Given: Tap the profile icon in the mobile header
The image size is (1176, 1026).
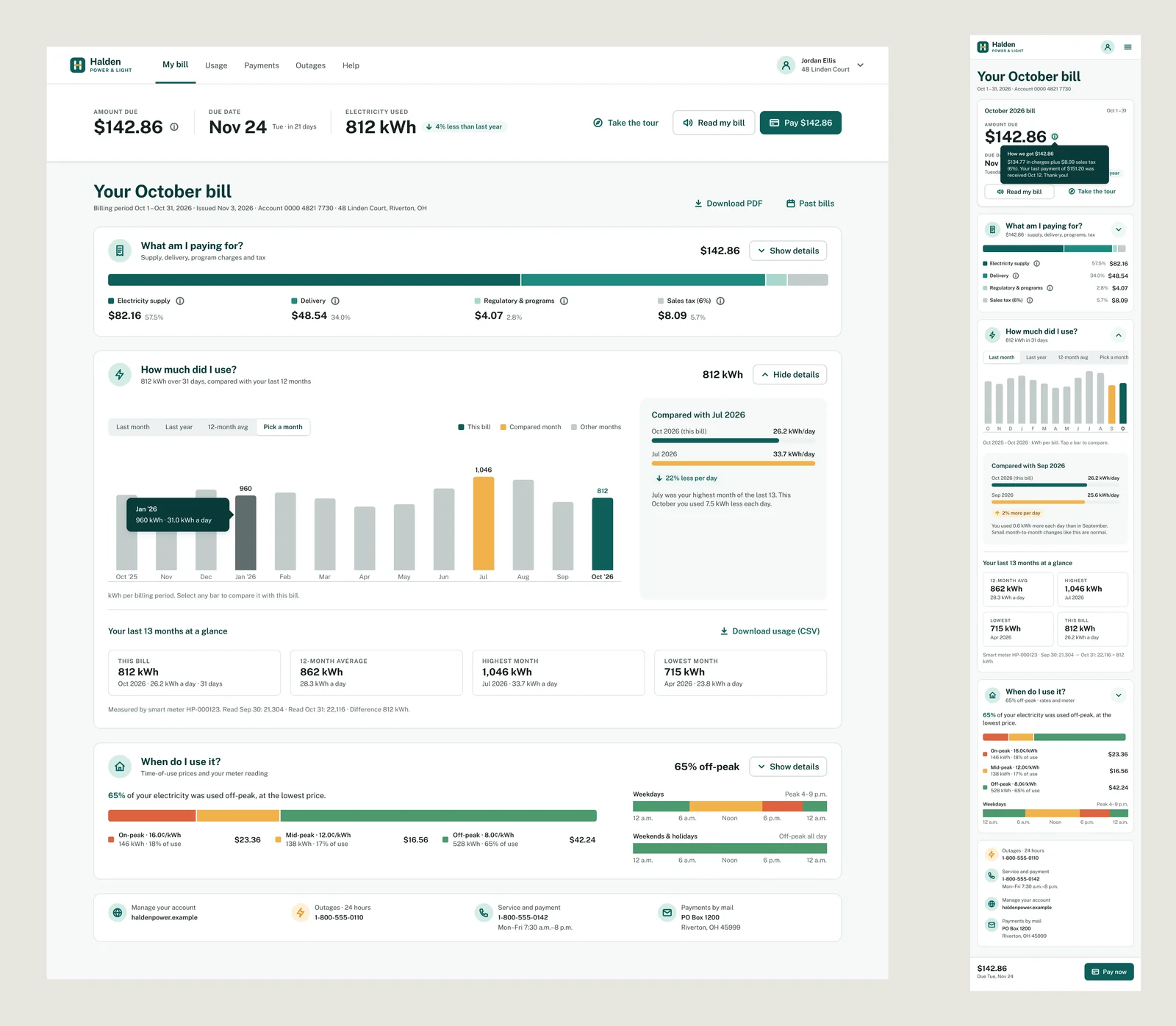Looking at the screenshot, I should click(x=1108, y=47).
